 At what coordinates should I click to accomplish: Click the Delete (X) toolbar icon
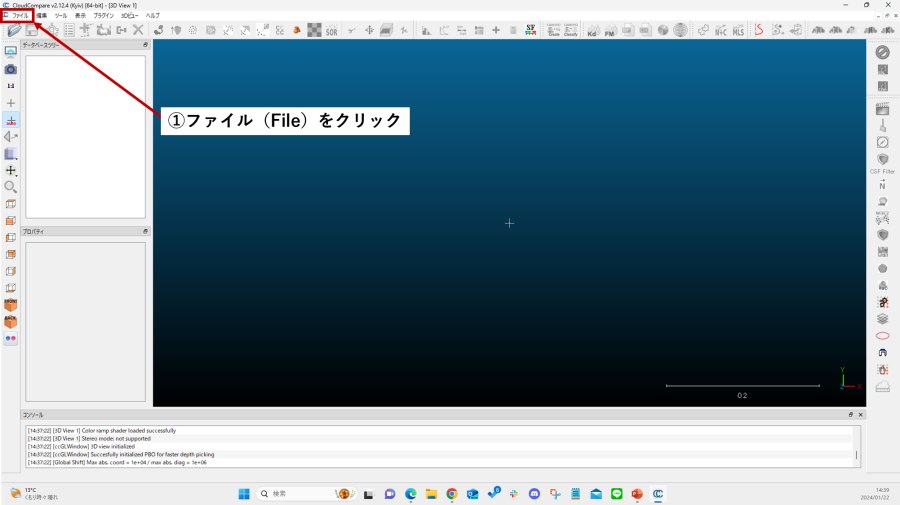coord(138,30)
